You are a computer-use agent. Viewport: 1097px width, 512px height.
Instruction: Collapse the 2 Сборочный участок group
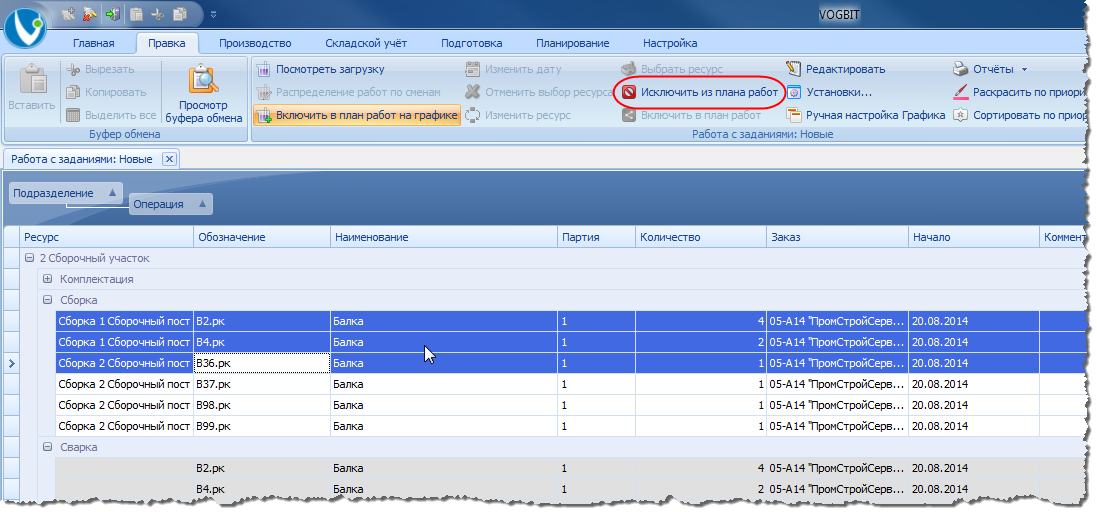pos(29,258)
